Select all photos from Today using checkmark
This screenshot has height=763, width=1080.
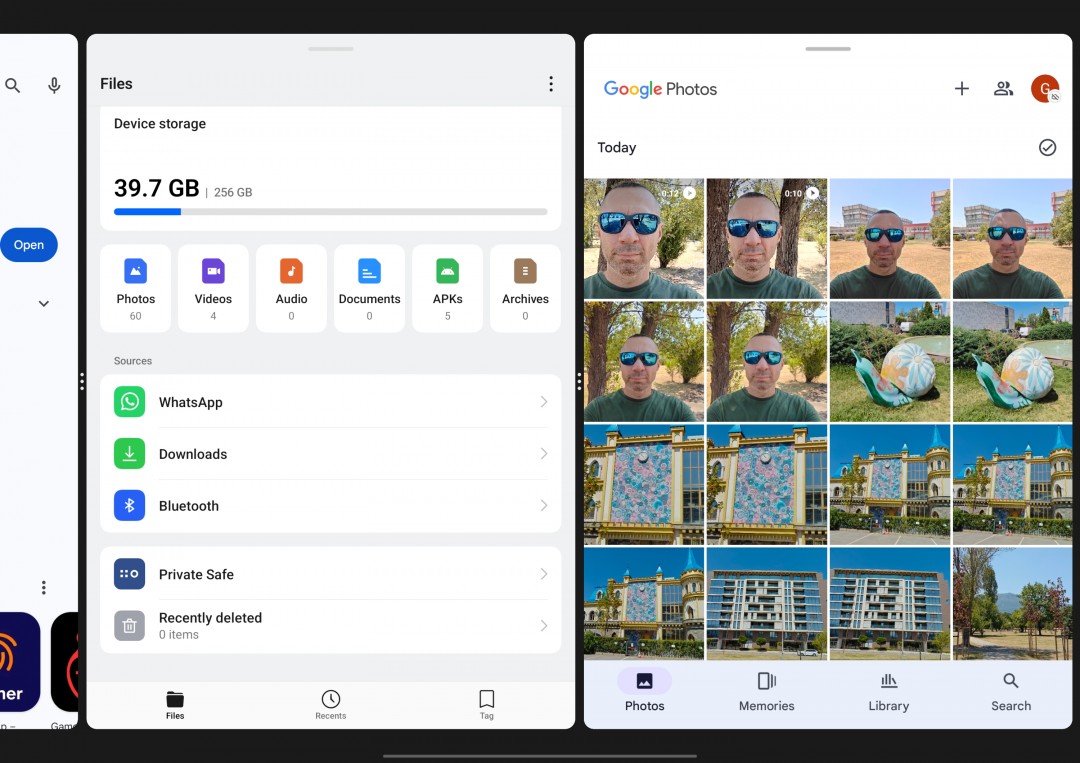point(1047,147)
